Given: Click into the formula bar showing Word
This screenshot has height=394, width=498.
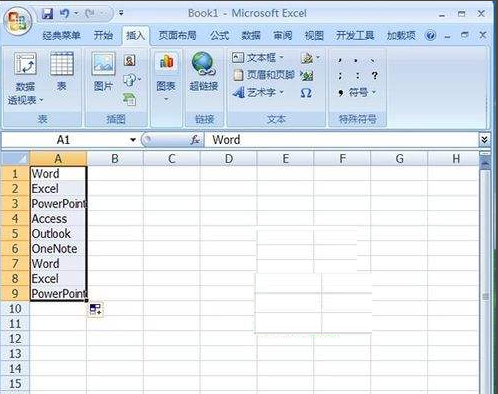Looking at the screenshot, I should [x=341, y=140].
